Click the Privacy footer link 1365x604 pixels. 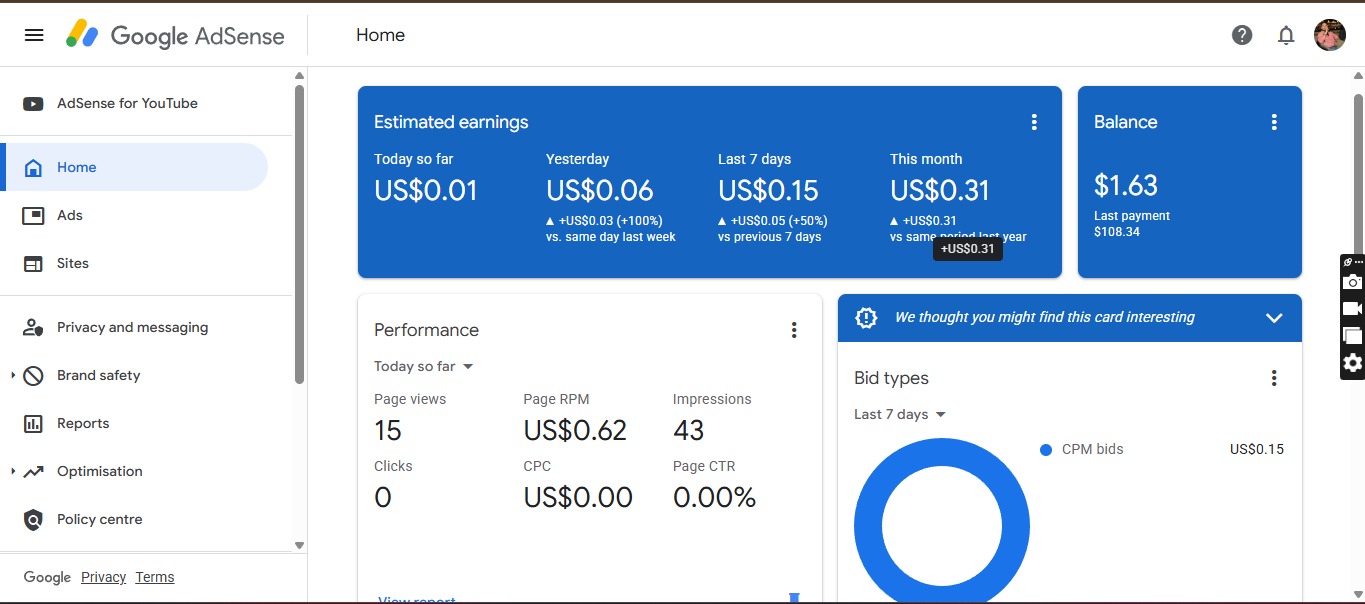pos(103,577)
